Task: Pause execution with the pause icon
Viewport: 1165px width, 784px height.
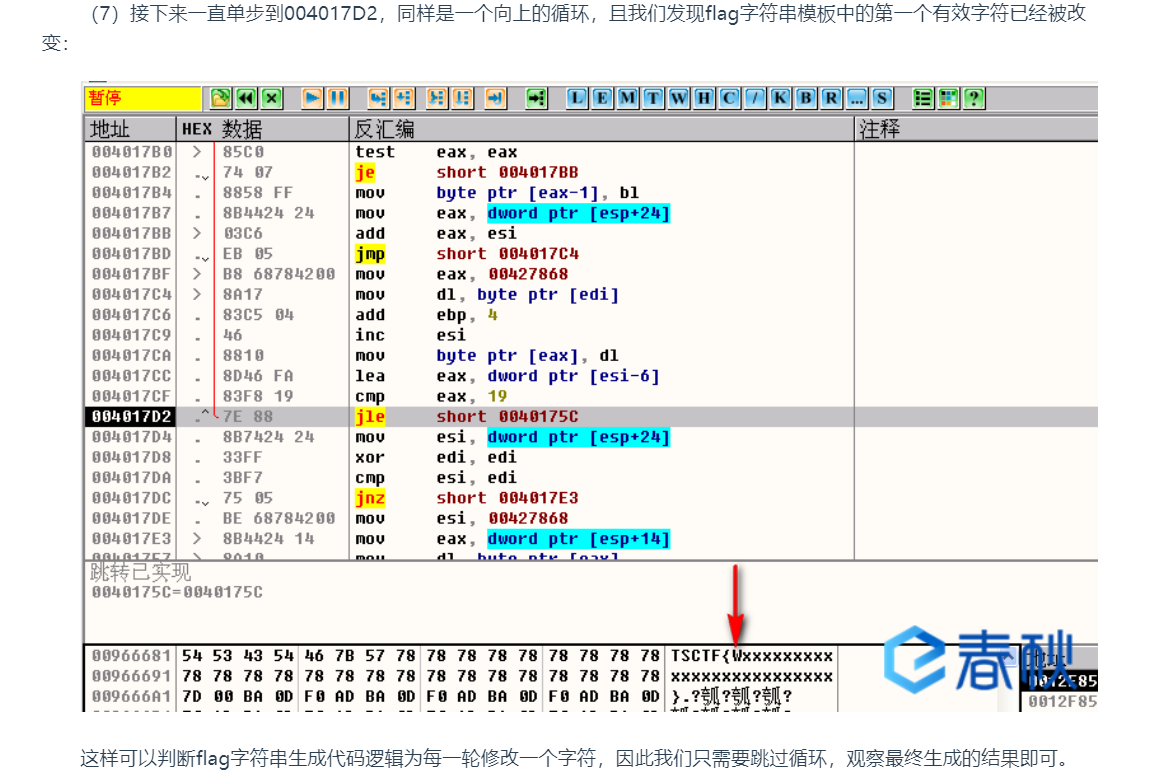Action: [338, 98]
